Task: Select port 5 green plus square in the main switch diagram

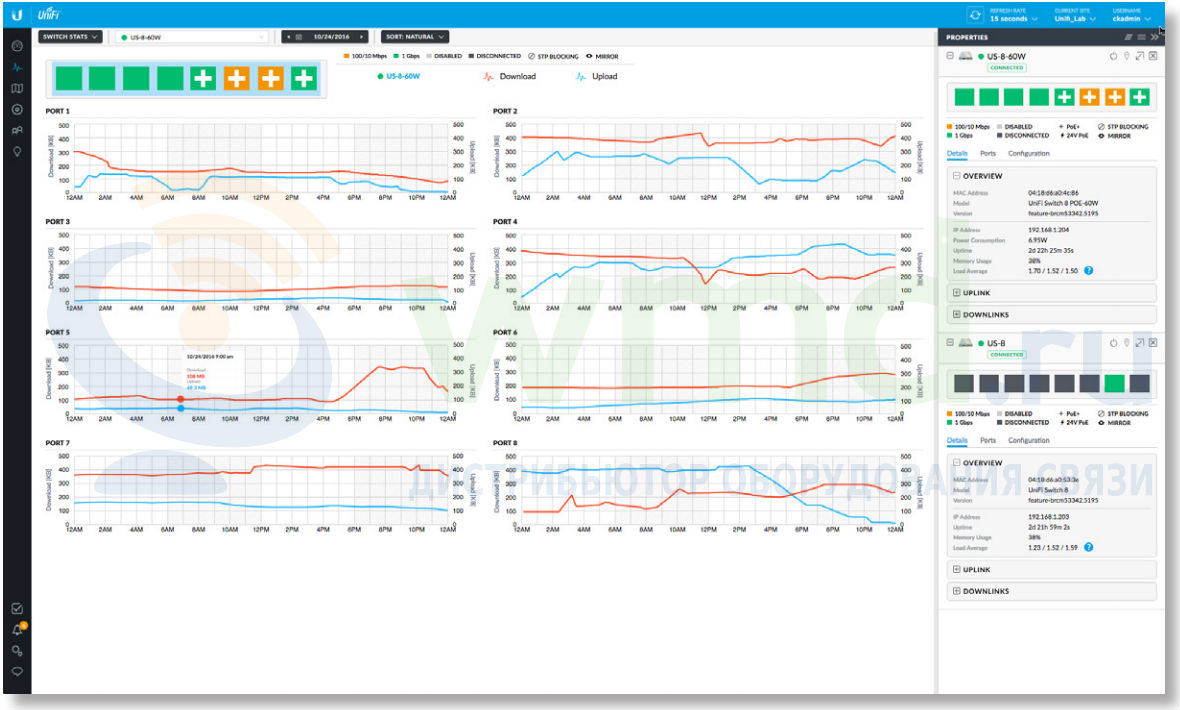Action: 202,78
